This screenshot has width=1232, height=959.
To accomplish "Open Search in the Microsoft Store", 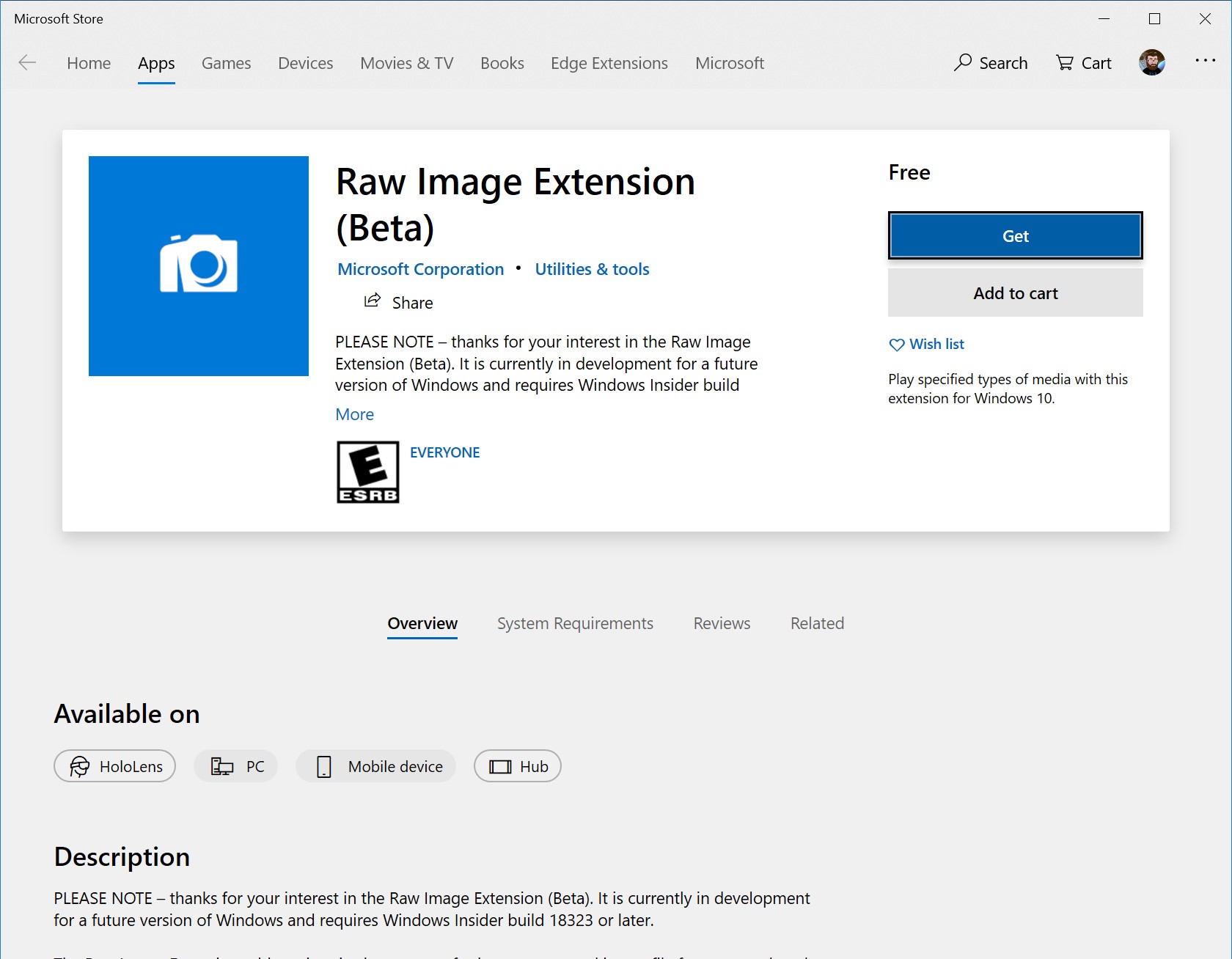I will click(x=991, y=63).
